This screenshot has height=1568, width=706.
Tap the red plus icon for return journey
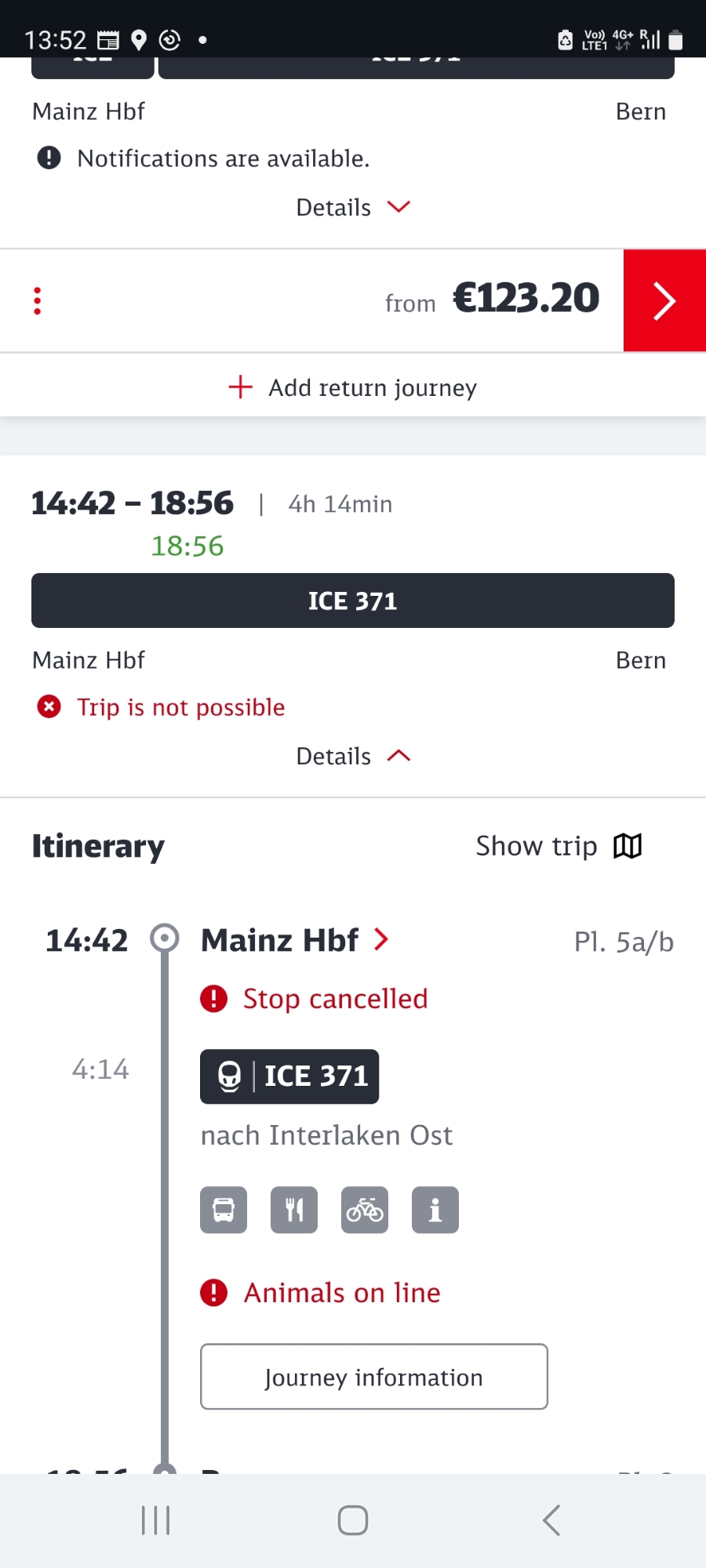click(x=240, y=387)
